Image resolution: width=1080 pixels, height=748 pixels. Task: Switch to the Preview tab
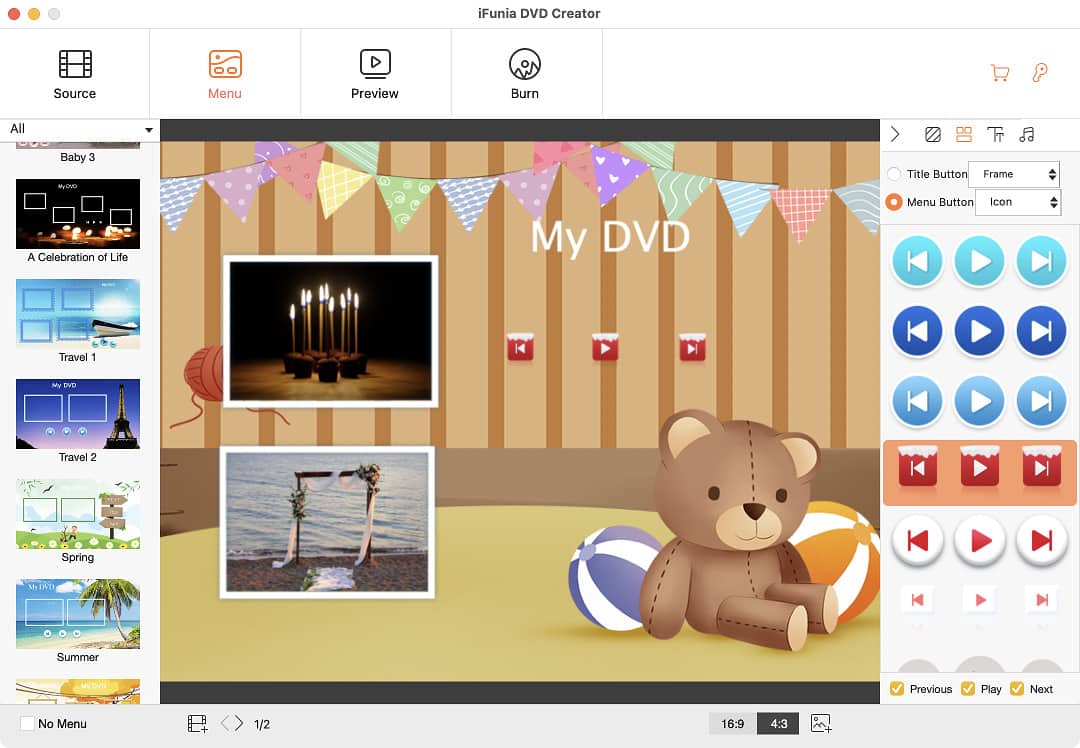(x=374, y=73)
